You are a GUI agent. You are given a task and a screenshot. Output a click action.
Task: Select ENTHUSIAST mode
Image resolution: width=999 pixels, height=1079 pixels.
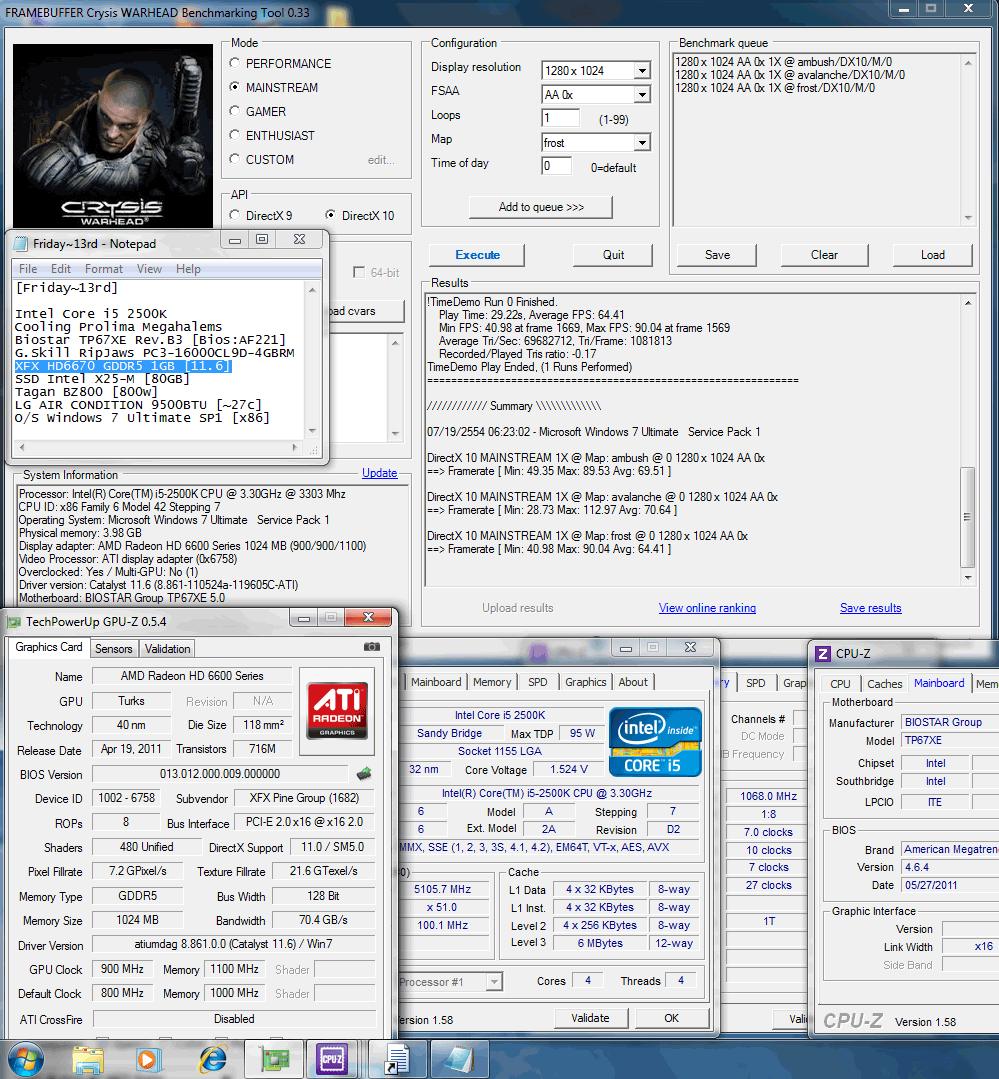(x=235, y=136)
